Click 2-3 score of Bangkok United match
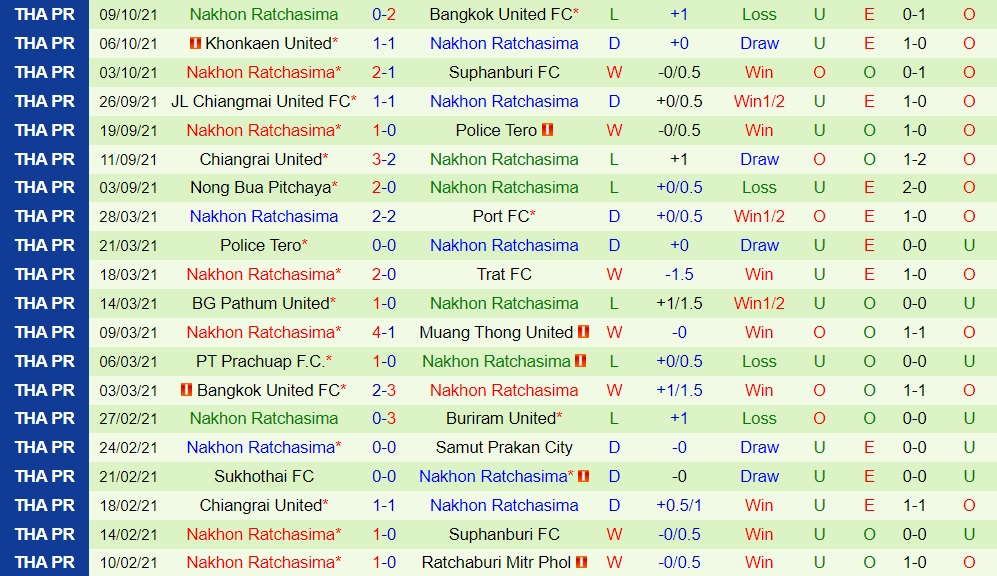The height and width of the screenshot is (576, 997). pyautogui.click(x=384, y=390)
